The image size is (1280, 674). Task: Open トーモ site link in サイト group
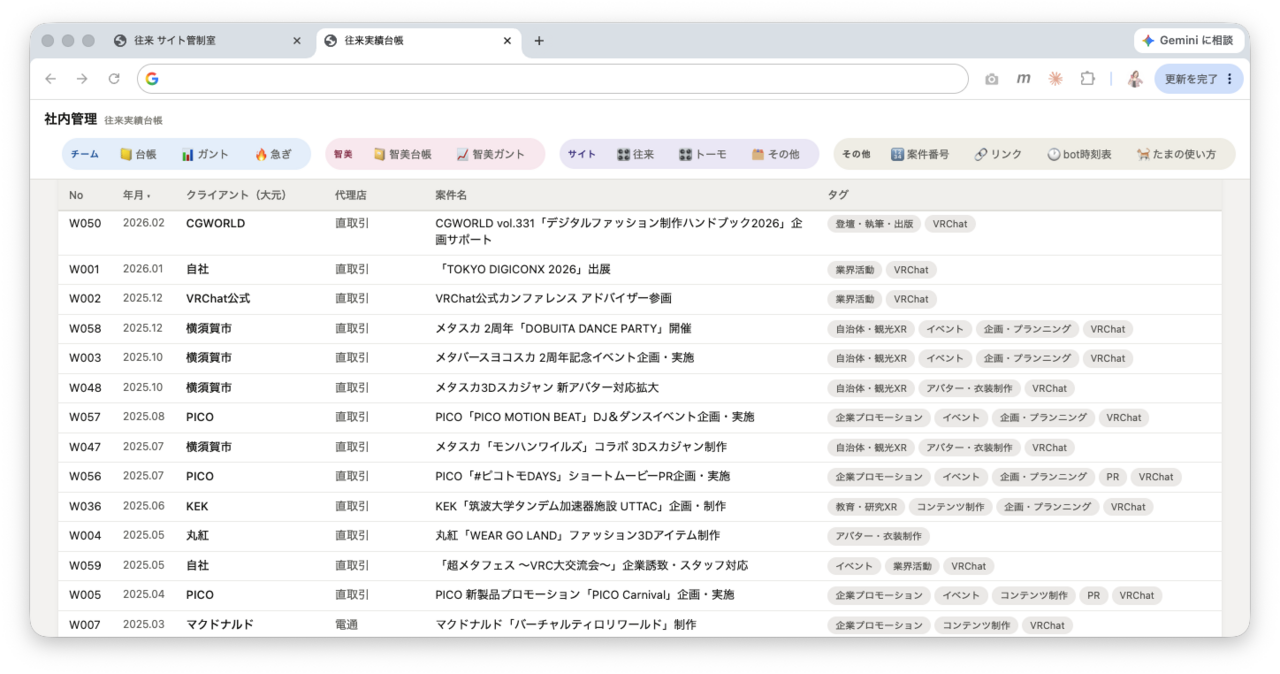pos(702,154)
